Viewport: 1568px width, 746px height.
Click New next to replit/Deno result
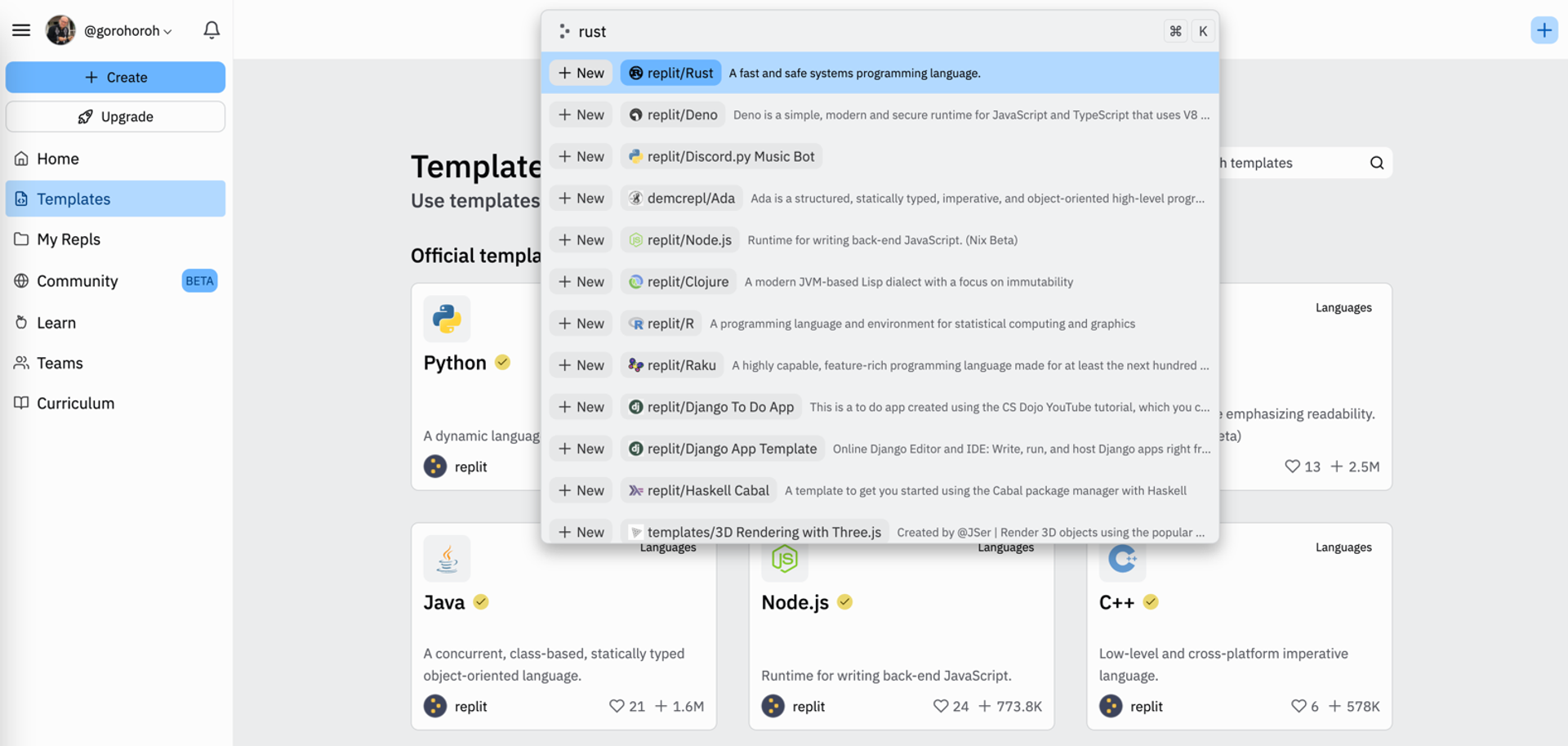point(581,114)
